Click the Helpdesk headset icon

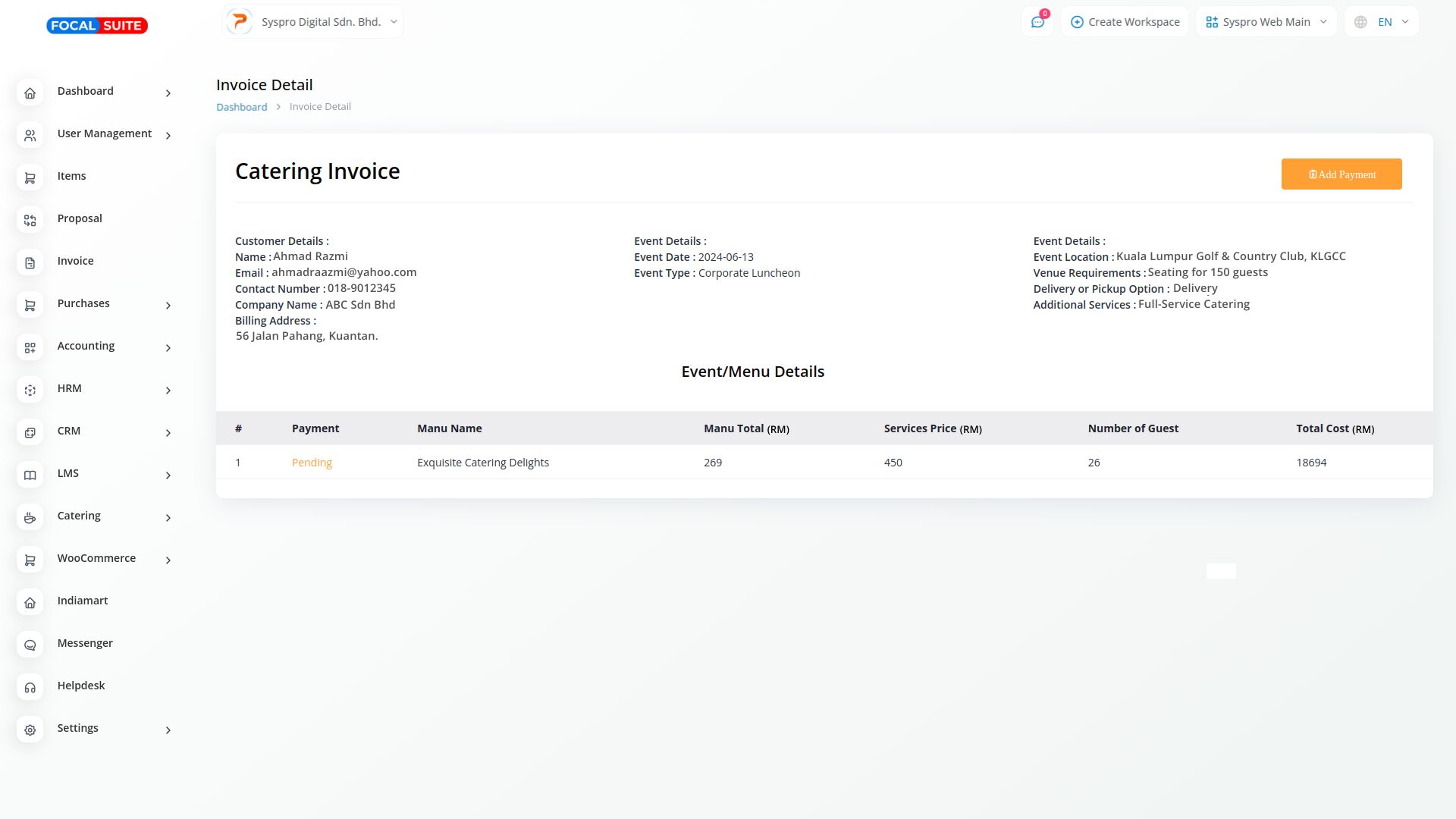30,688
